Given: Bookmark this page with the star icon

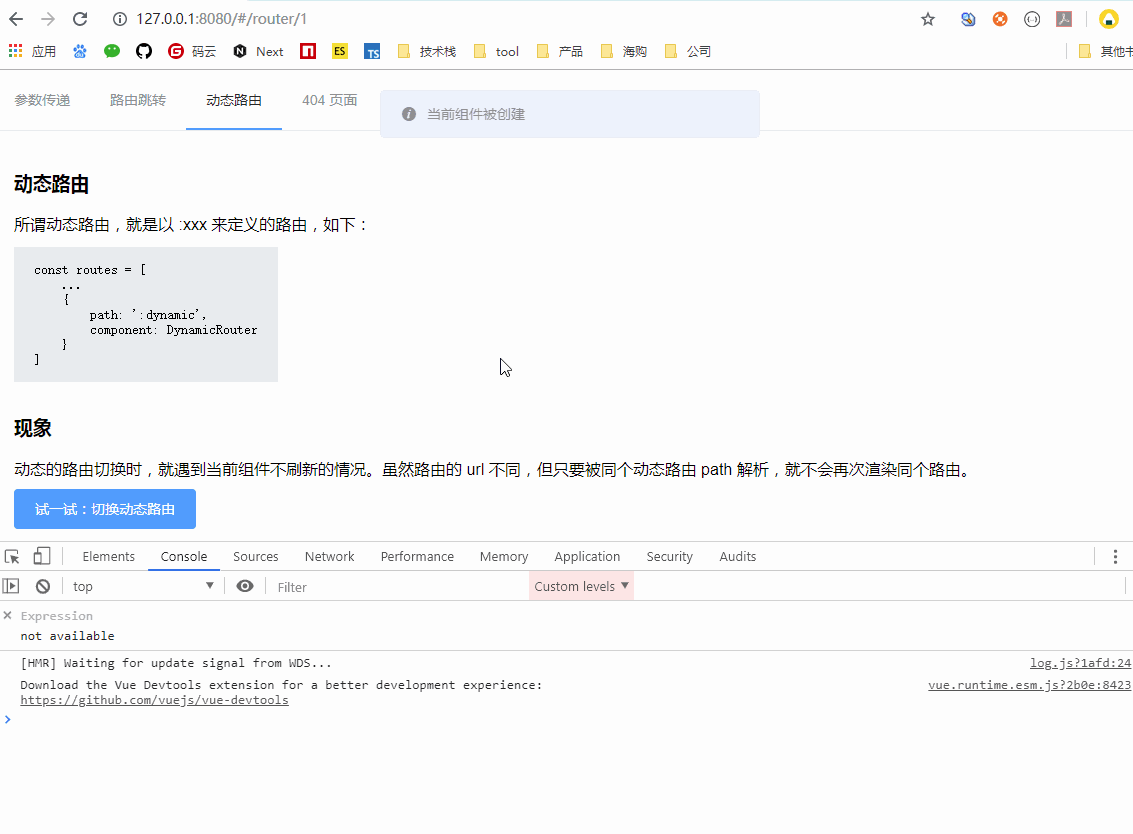Looking at the screenshot, I should (x=928, y=20).
